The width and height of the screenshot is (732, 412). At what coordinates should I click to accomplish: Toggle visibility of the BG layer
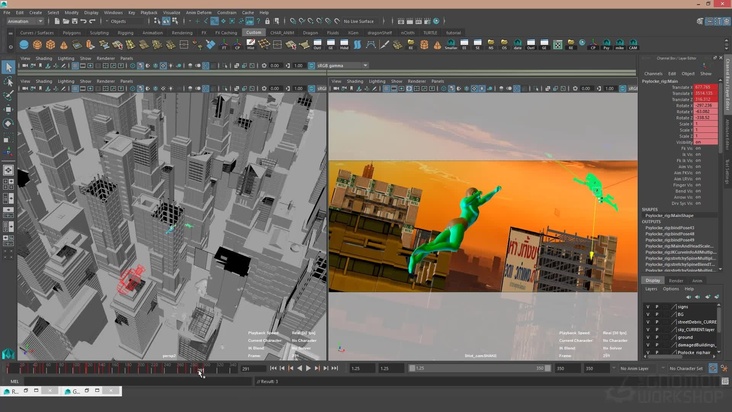coord(648,314)
